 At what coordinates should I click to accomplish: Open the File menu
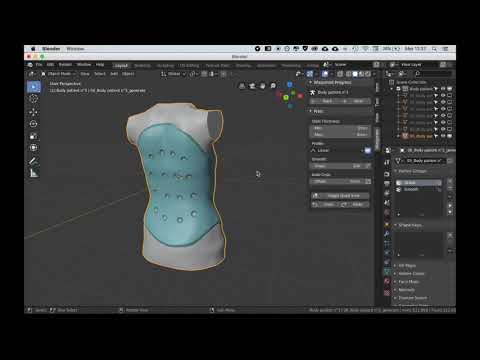coord(39,65)
